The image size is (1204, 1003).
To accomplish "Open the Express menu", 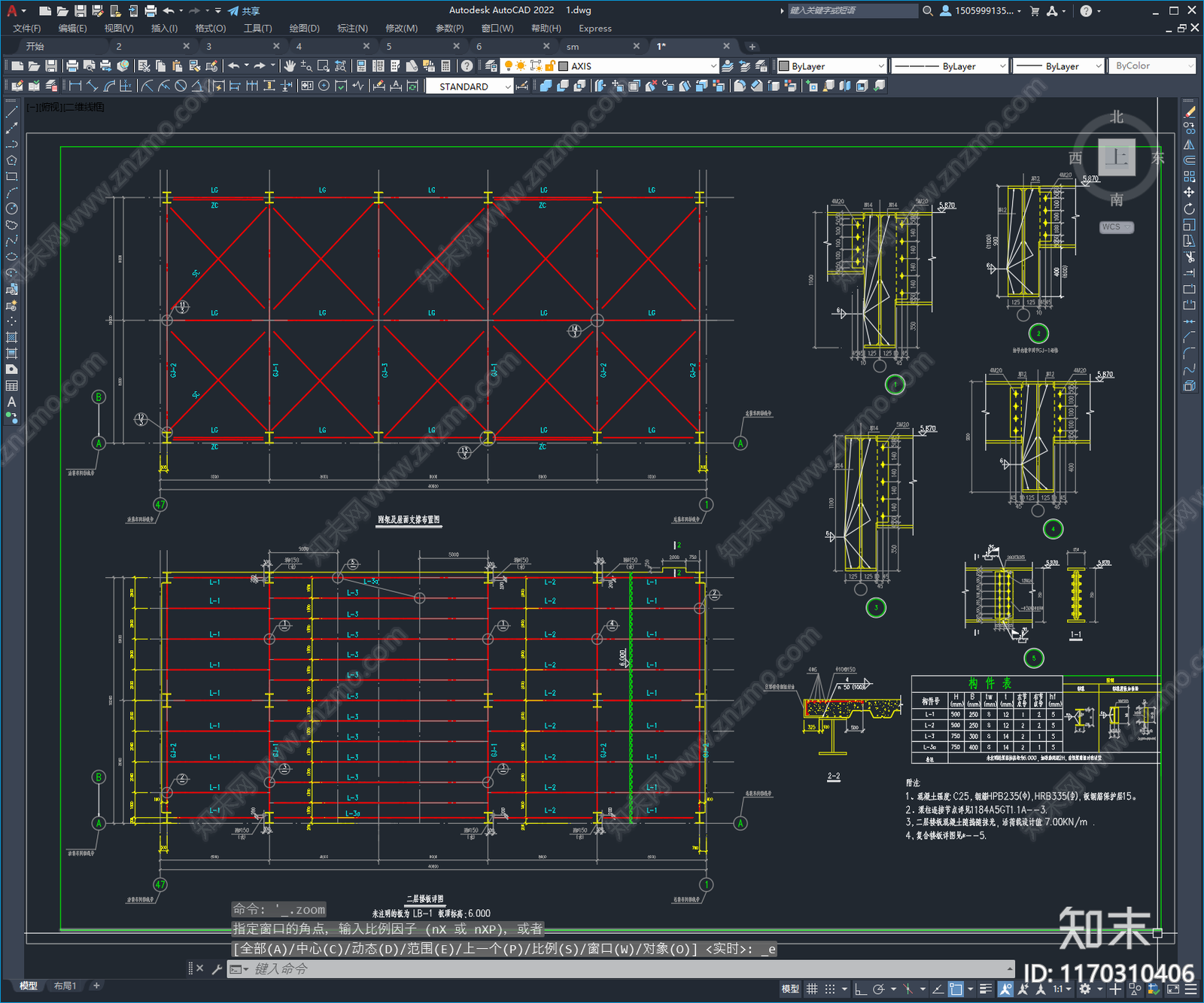I will (595, 28).
